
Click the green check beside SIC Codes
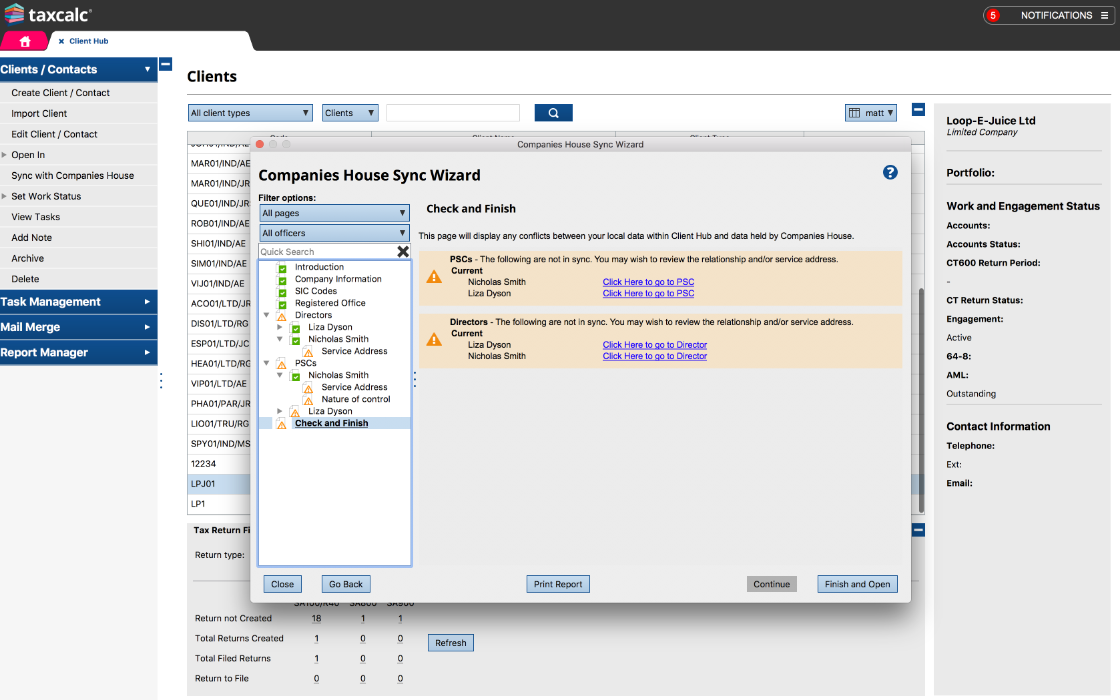tap(282, 291)
